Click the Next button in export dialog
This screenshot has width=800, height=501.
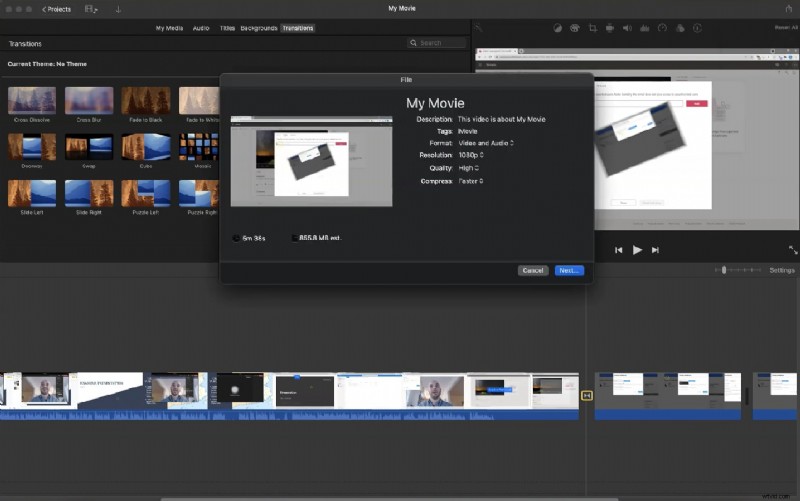(x=569, y=270)
